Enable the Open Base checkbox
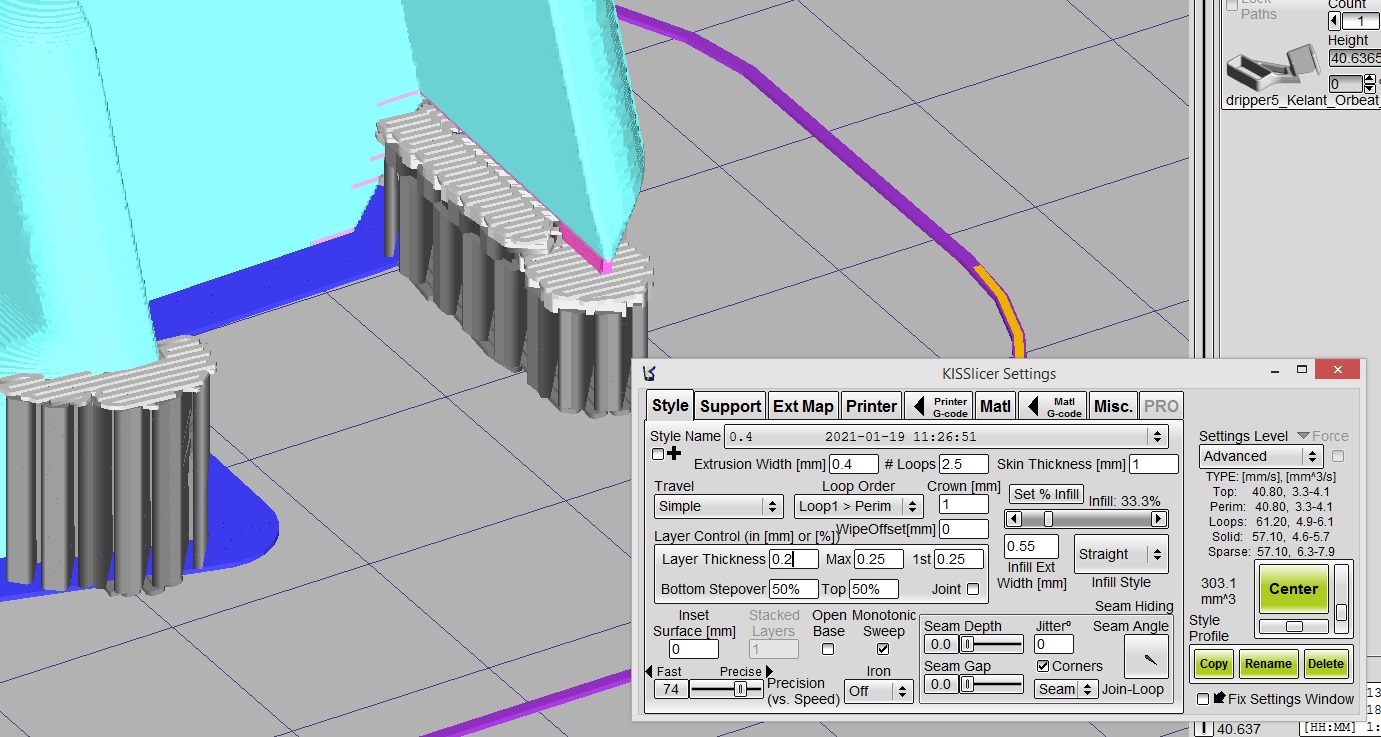The image size is (1381, 737). coord(828,649)
